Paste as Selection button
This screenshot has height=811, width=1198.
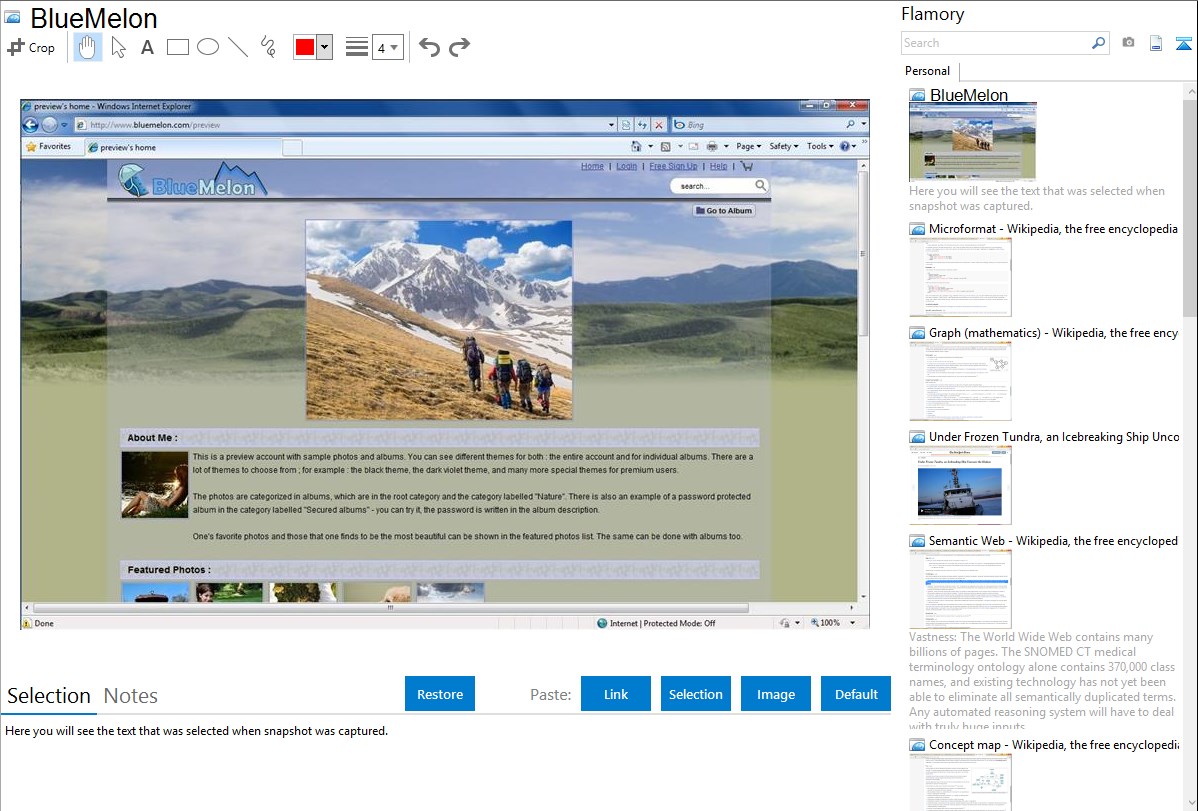coord(695,694)
